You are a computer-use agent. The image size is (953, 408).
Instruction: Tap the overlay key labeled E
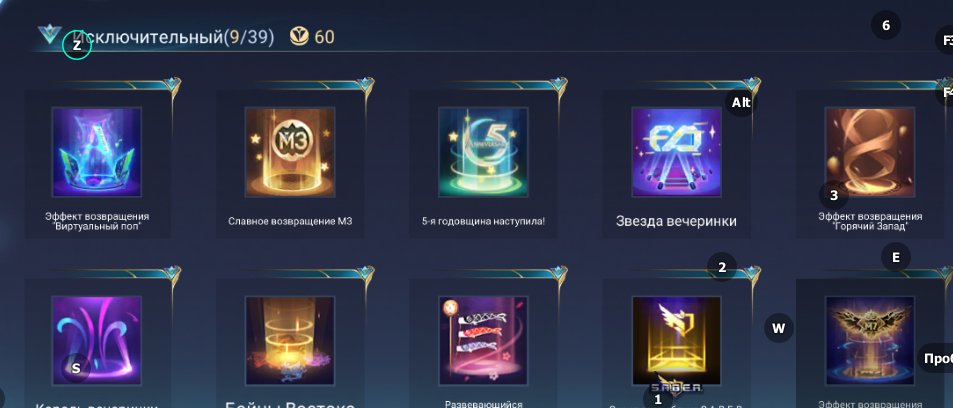[895, 257]
